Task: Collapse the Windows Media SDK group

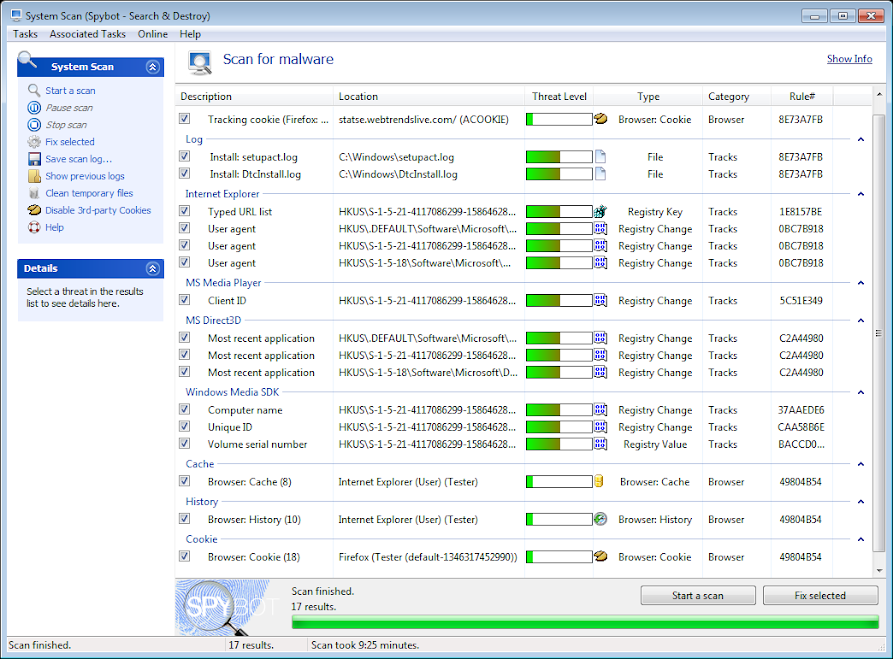Action: 861,392
